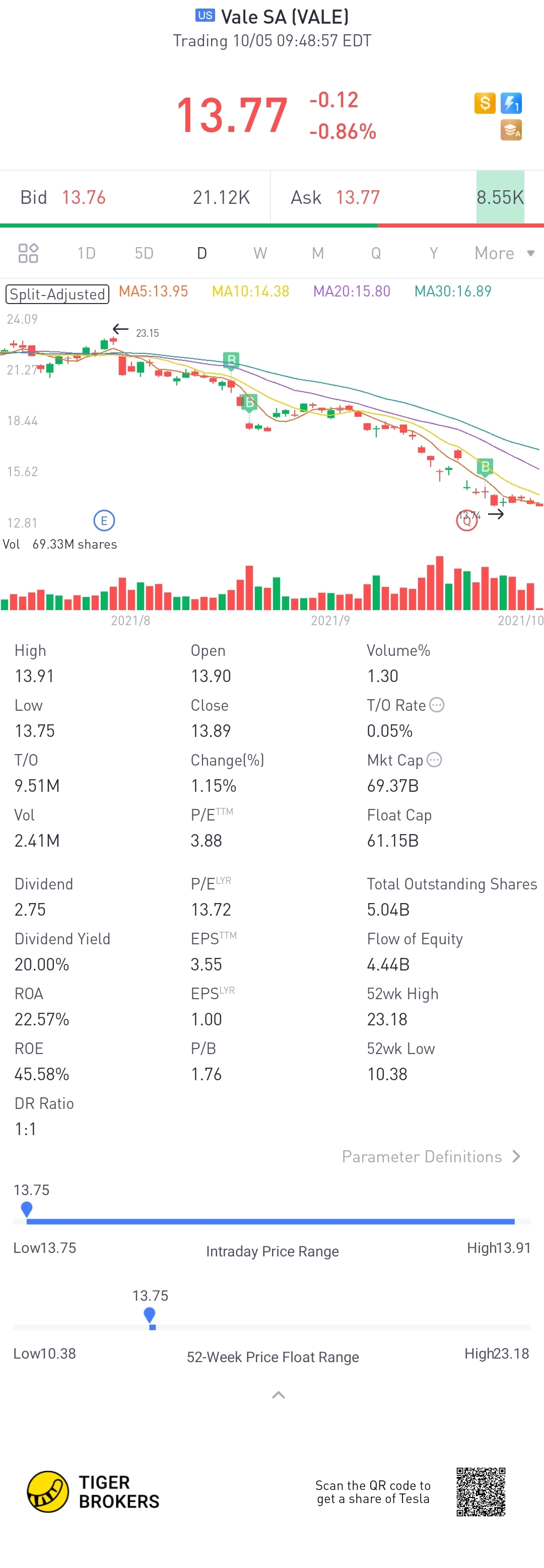Image resolution: width=544 pixels, height=1568 pixels.
Task: Switch chart to 5D period
Action: click(x=145, y=253)
